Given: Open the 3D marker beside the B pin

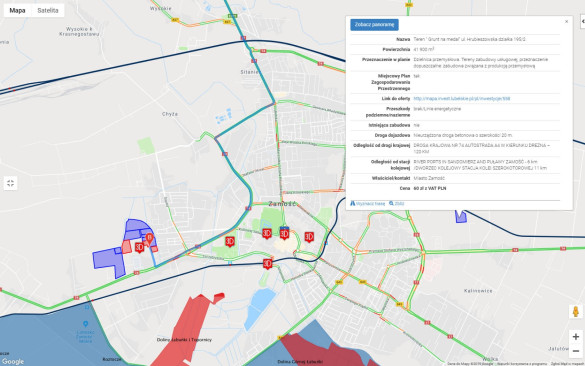Looking at the screenshot, I should click(140, 247).
